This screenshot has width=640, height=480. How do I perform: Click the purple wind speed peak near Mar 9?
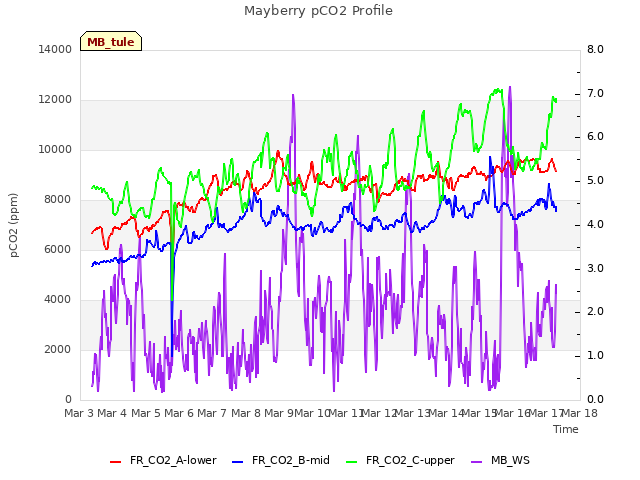(293, 96)
